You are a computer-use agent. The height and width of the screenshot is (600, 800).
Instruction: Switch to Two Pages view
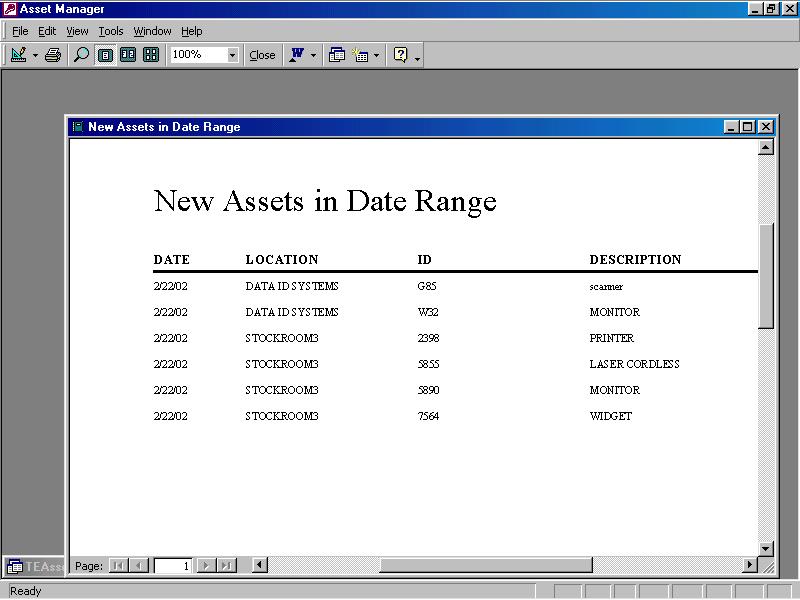click(128, 55)
